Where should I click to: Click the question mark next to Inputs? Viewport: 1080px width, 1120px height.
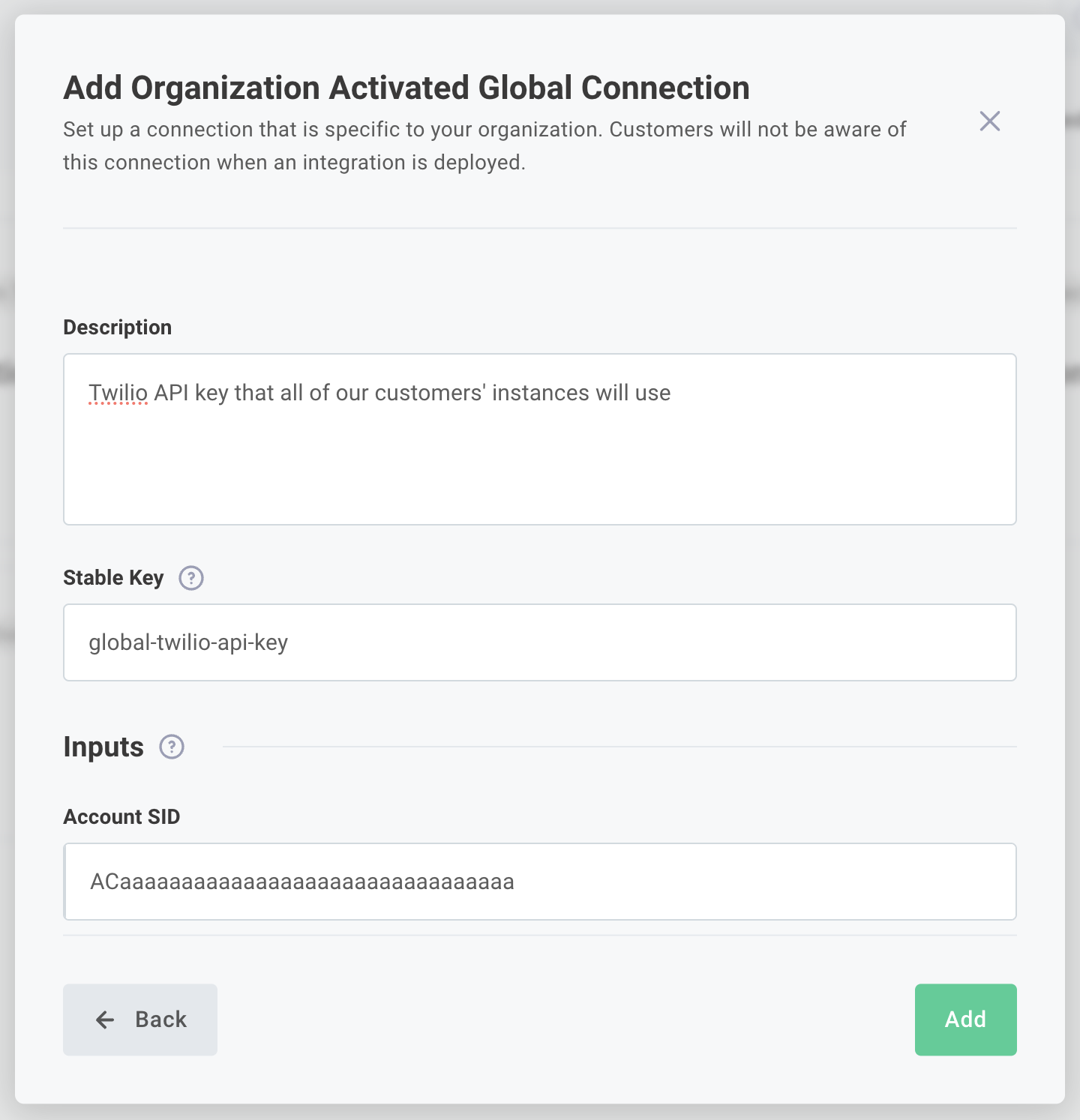click(x=171, y=747)
